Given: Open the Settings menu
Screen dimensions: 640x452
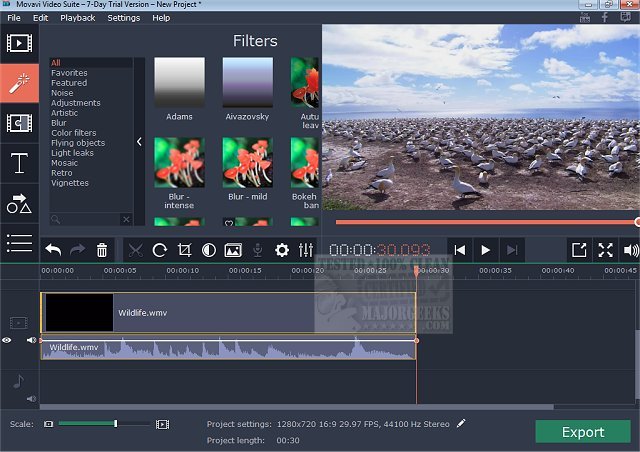Looking at the screenshot, I should point(123,18).
